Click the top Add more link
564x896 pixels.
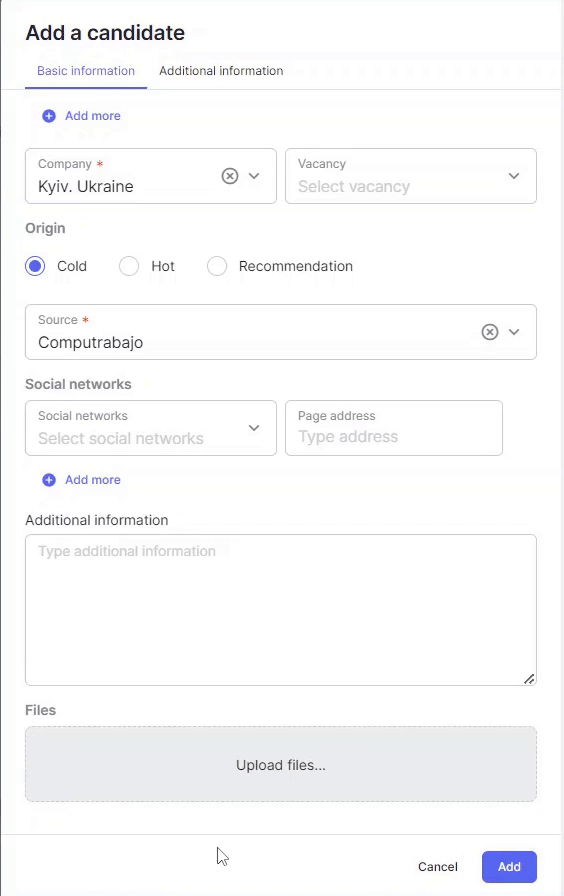point(93,116)
